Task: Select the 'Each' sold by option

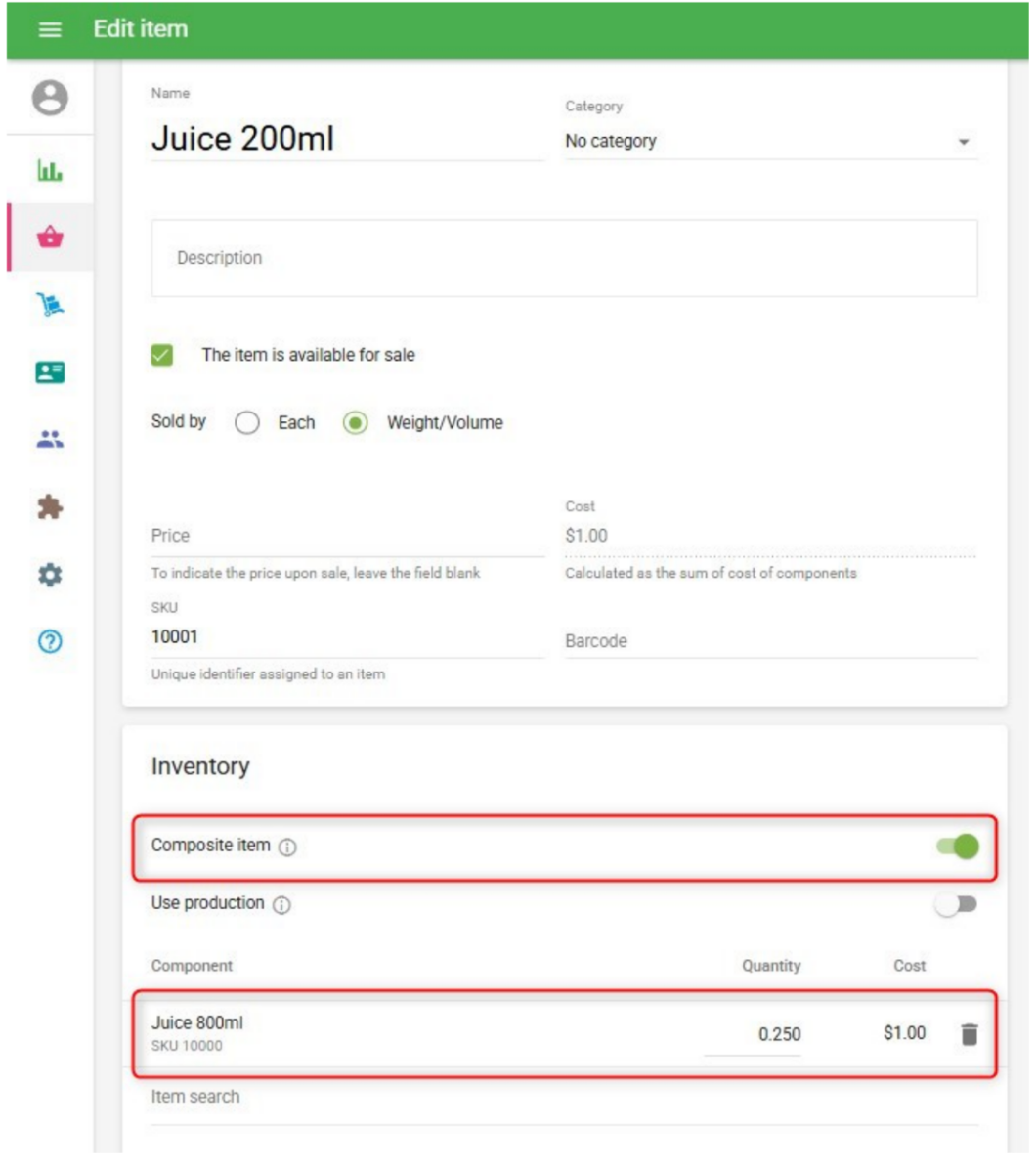Action: coord(248,423)
